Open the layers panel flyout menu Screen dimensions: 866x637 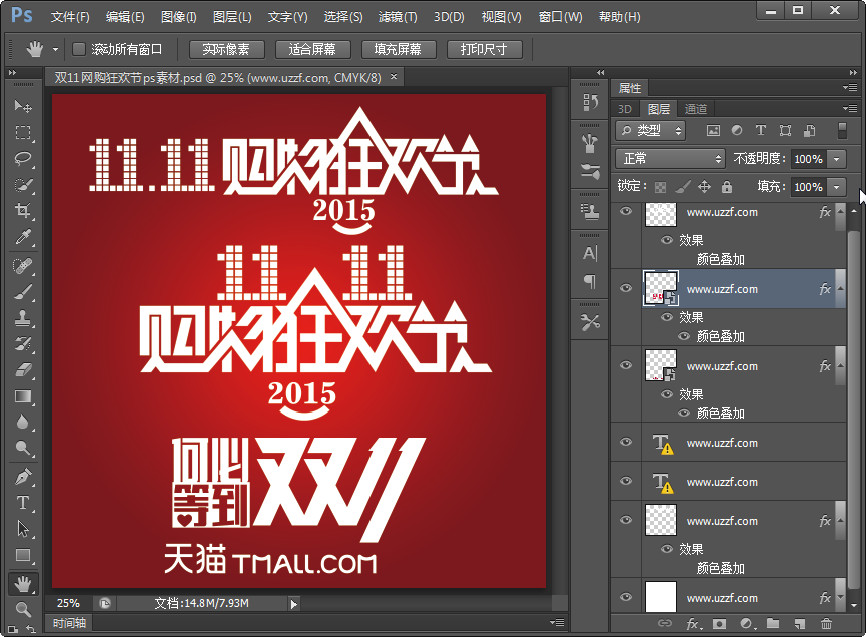pyautogui.click(x=849, y=108)
